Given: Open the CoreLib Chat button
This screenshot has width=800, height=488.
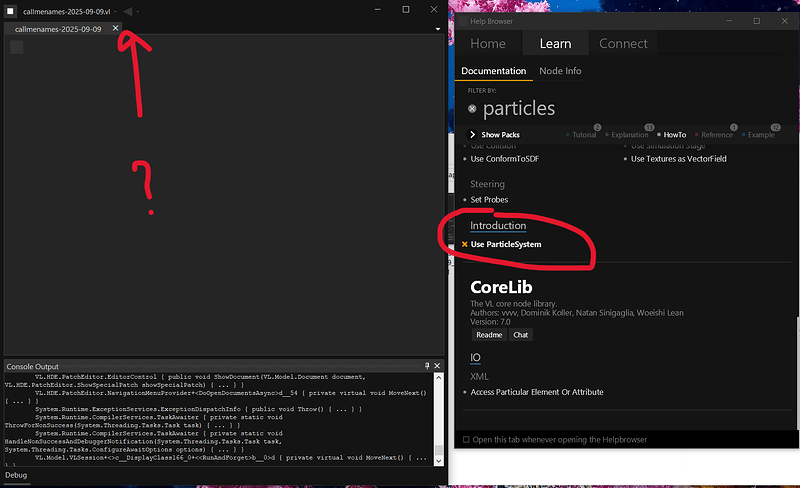Looking at the screenshot, I should [521, 335].
